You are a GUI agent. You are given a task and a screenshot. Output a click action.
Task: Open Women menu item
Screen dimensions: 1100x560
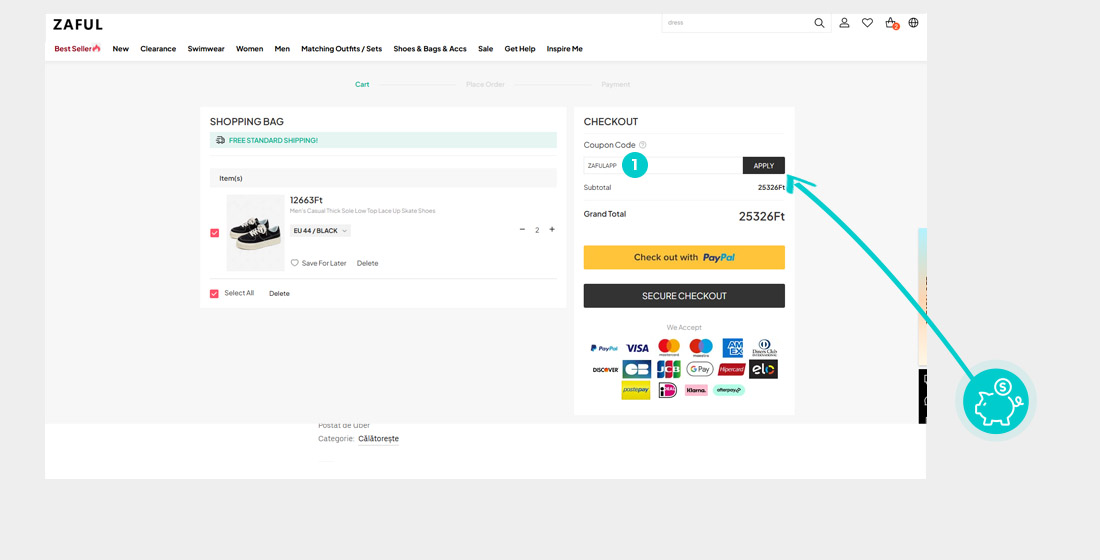pos(249,48)
